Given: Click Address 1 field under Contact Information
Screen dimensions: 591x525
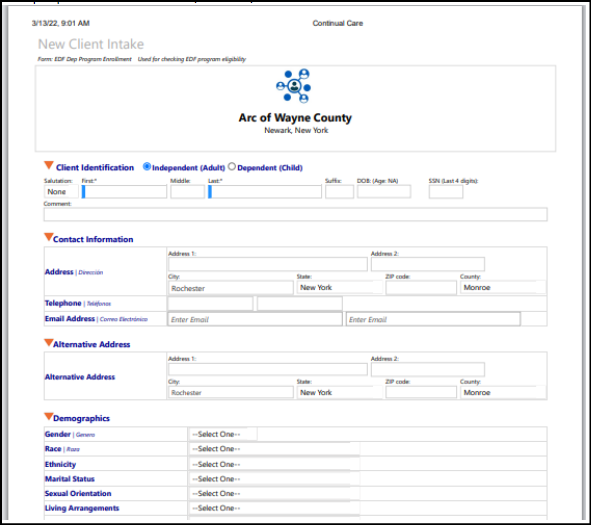Looking at the screenshot, I should [x=268, y=264].
